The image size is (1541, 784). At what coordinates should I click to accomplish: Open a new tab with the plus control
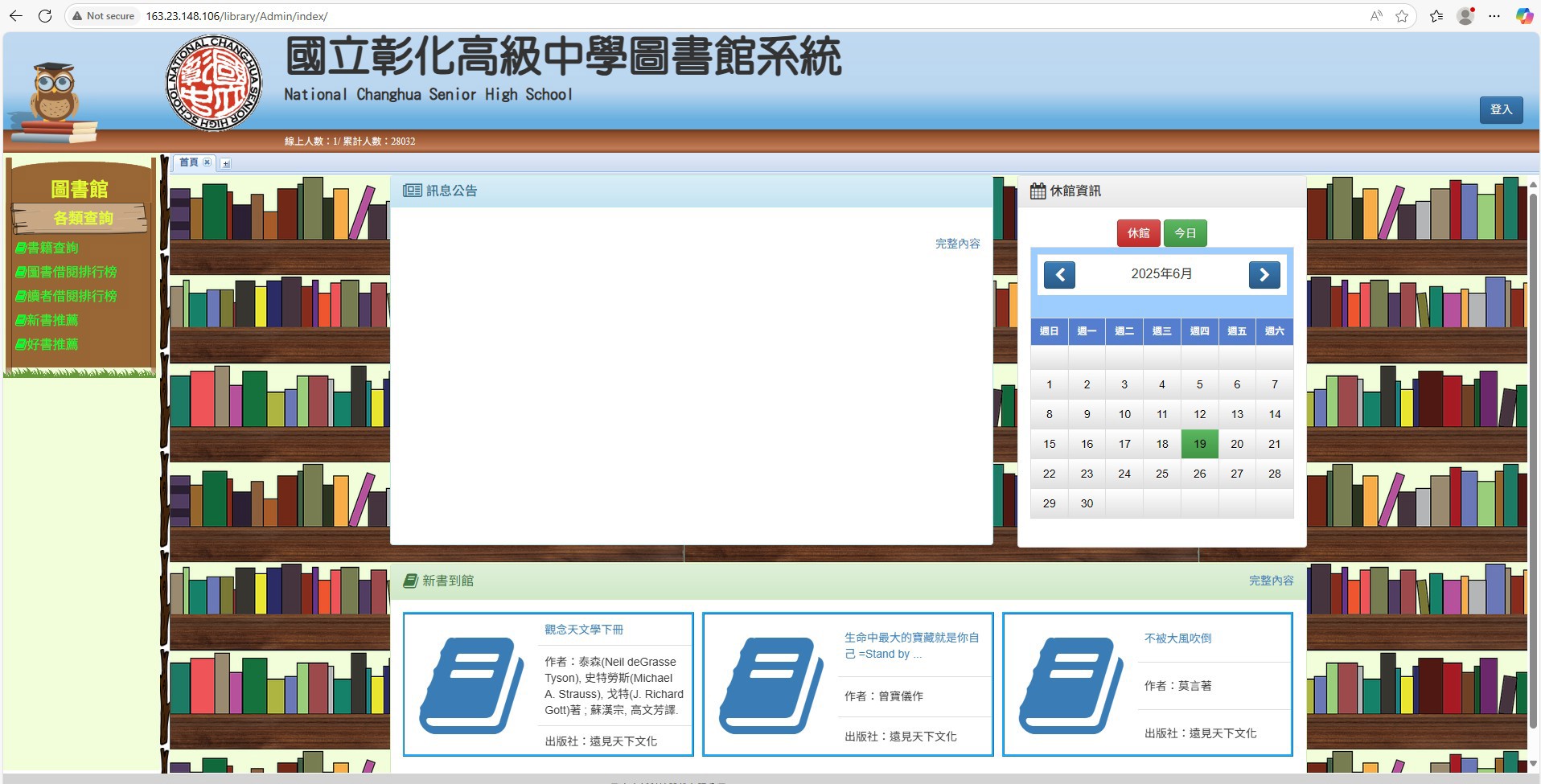click(x=226, y=163)
